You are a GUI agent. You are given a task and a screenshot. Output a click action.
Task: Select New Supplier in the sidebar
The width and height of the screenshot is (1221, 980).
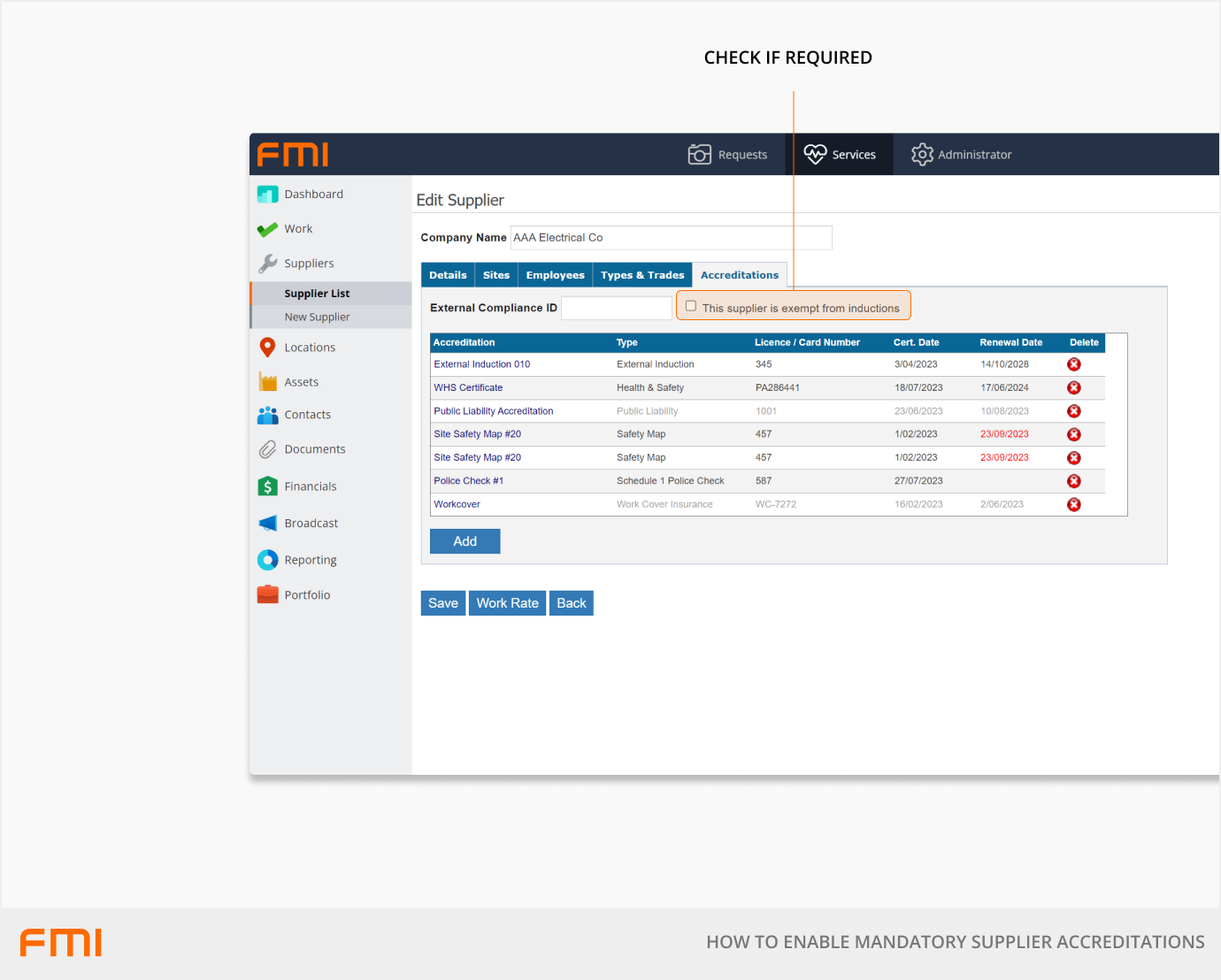317,318
